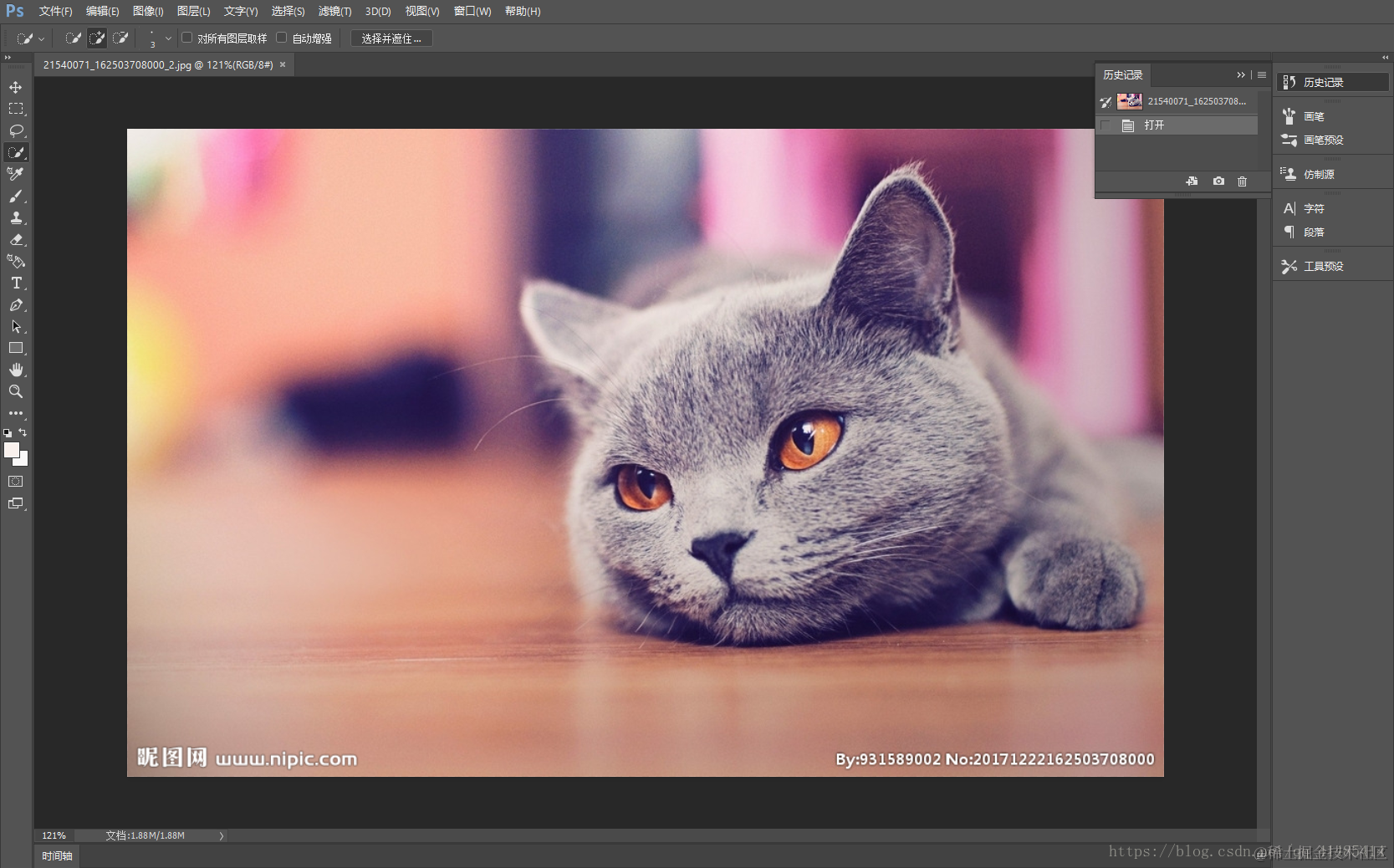
Task: Open the 滤镜(T) menu
Action: 334,11
